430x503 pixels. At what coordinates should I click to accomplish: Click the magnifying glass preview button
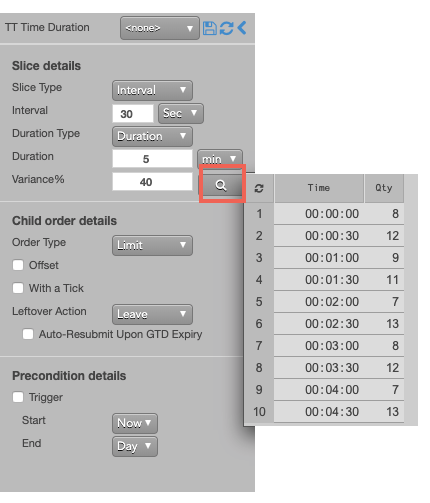point(221,185)
